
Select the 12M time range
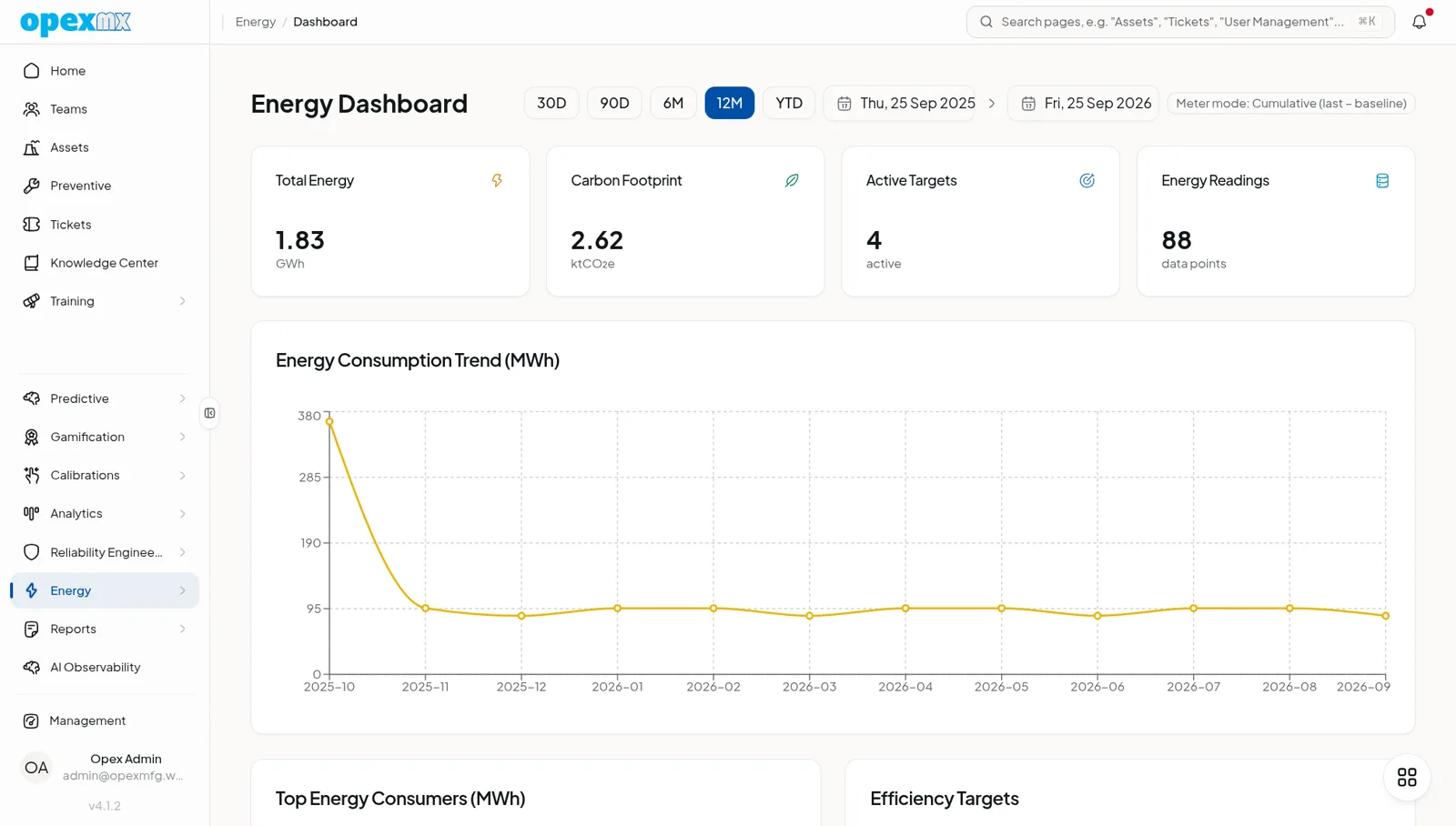tap(730, 103)
